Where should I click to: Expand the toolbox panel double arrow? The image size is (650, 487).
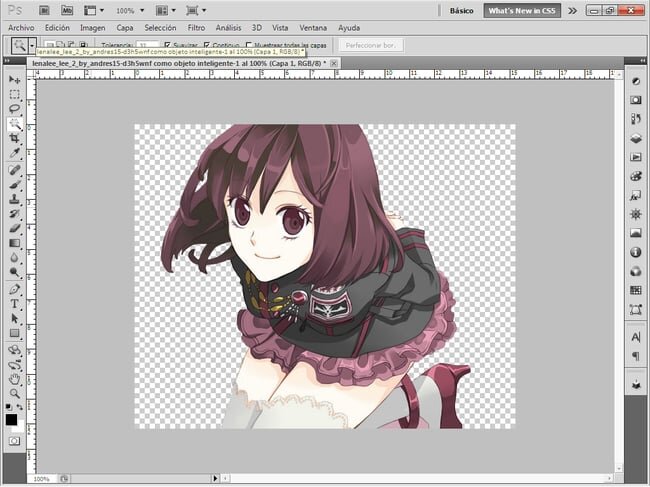pyautogui.click(x=7, y=61)
